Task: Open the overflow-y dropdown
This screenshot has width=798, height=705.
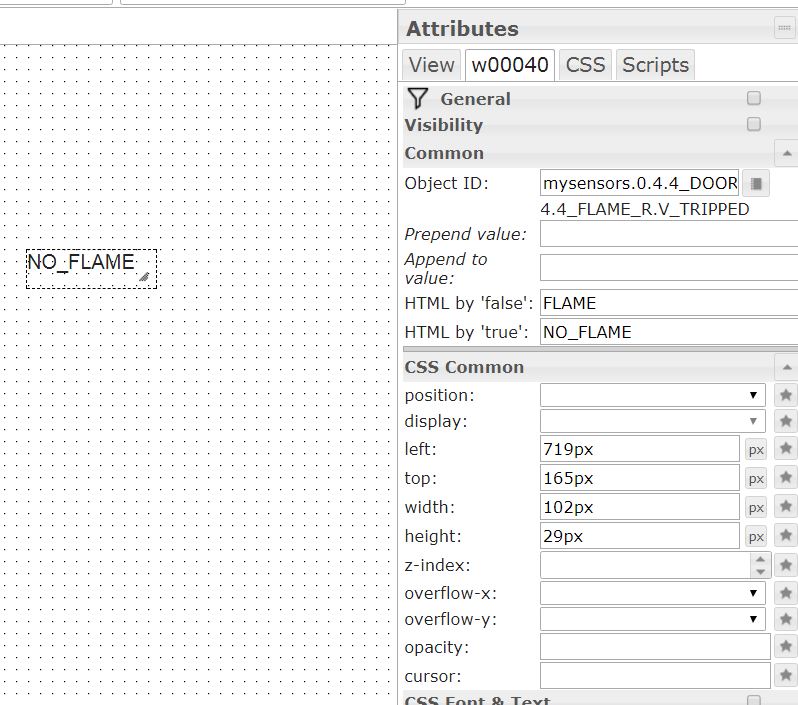Action: click(652, 620)
